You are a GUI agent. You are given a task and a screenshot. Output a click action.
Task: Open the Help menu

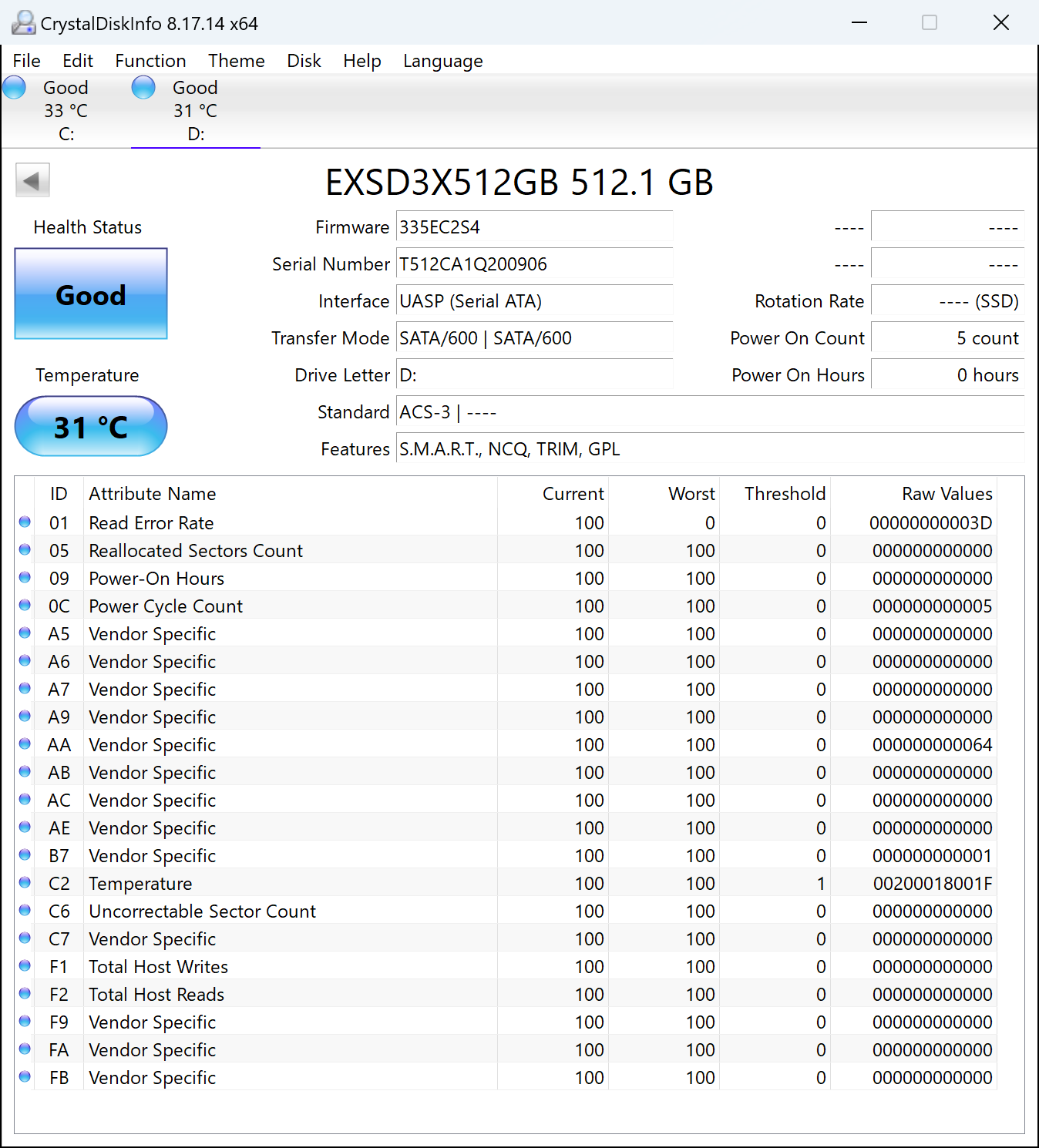click(x=362, y=61)
